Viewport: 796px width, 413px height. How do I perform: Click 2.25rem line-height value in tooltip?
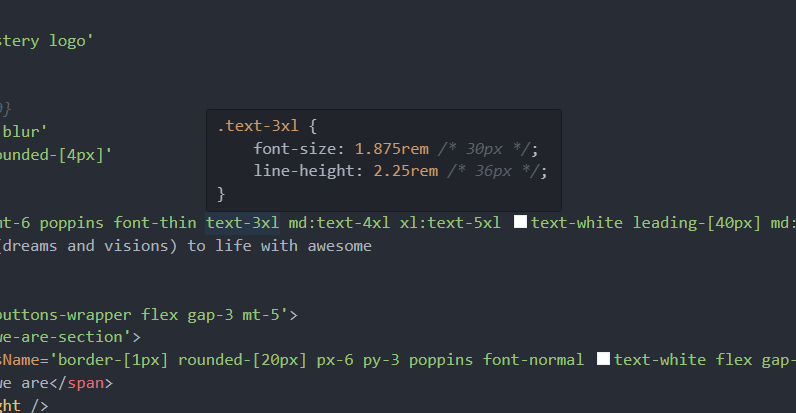coord(405,171)
